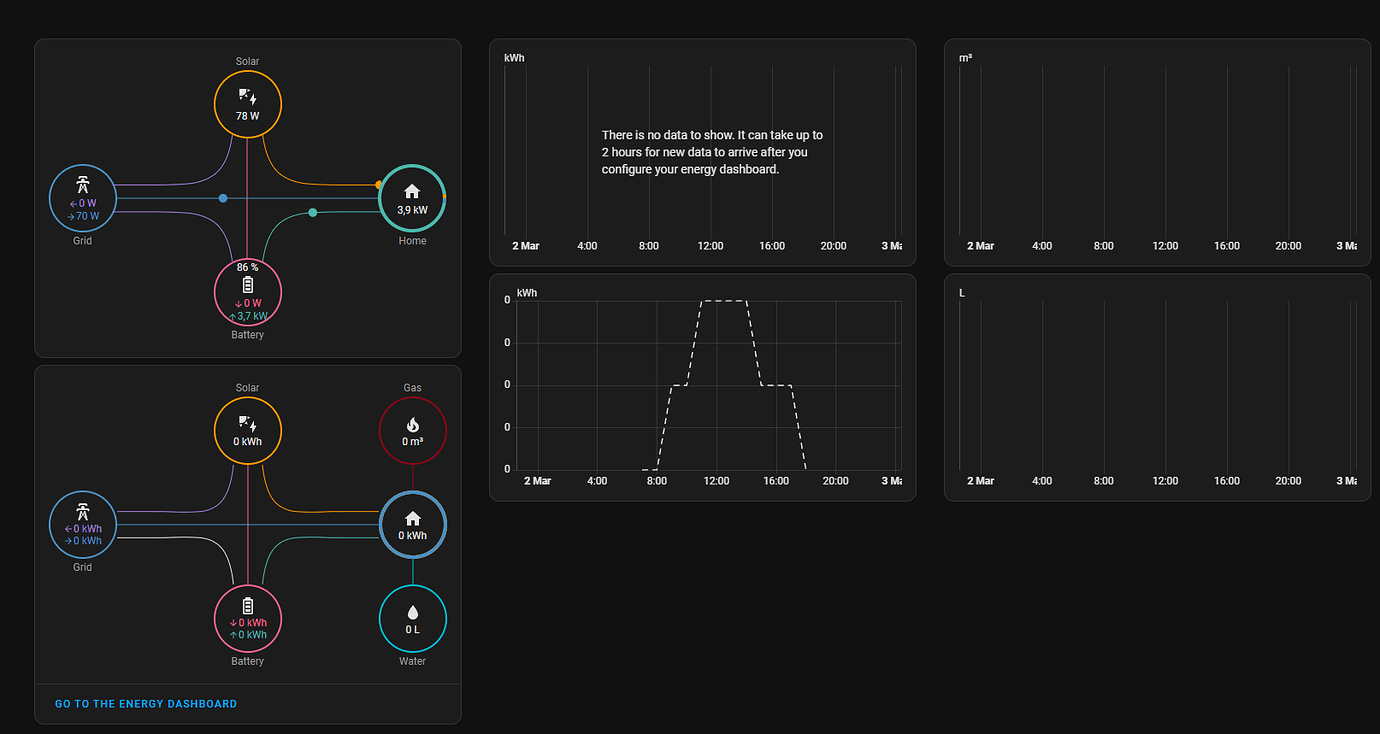
Task: Click the Solar node showing 0 kWh
Action: pos(247,431)
